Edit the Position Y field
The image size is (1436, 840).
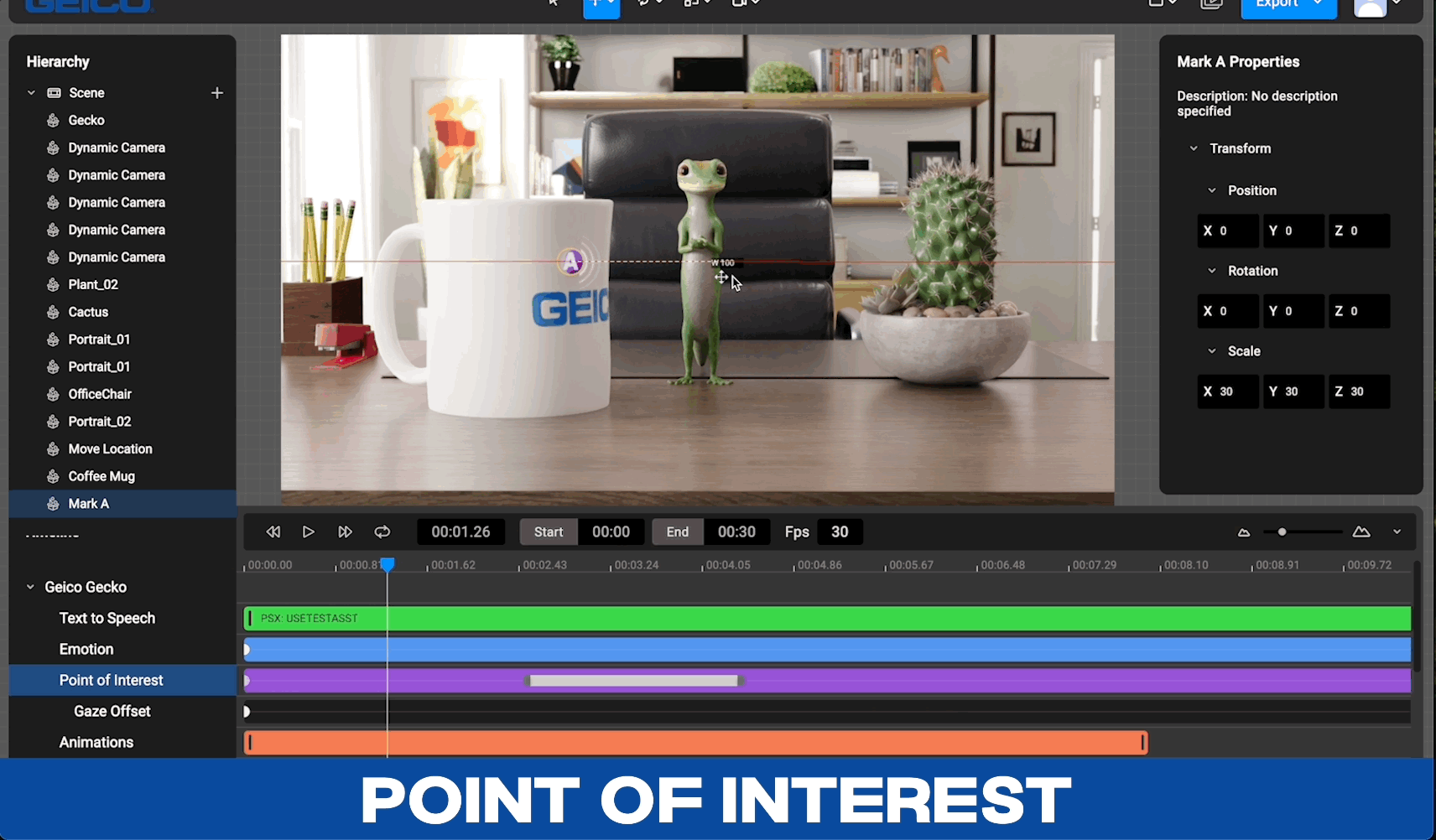coord(1293,231)
